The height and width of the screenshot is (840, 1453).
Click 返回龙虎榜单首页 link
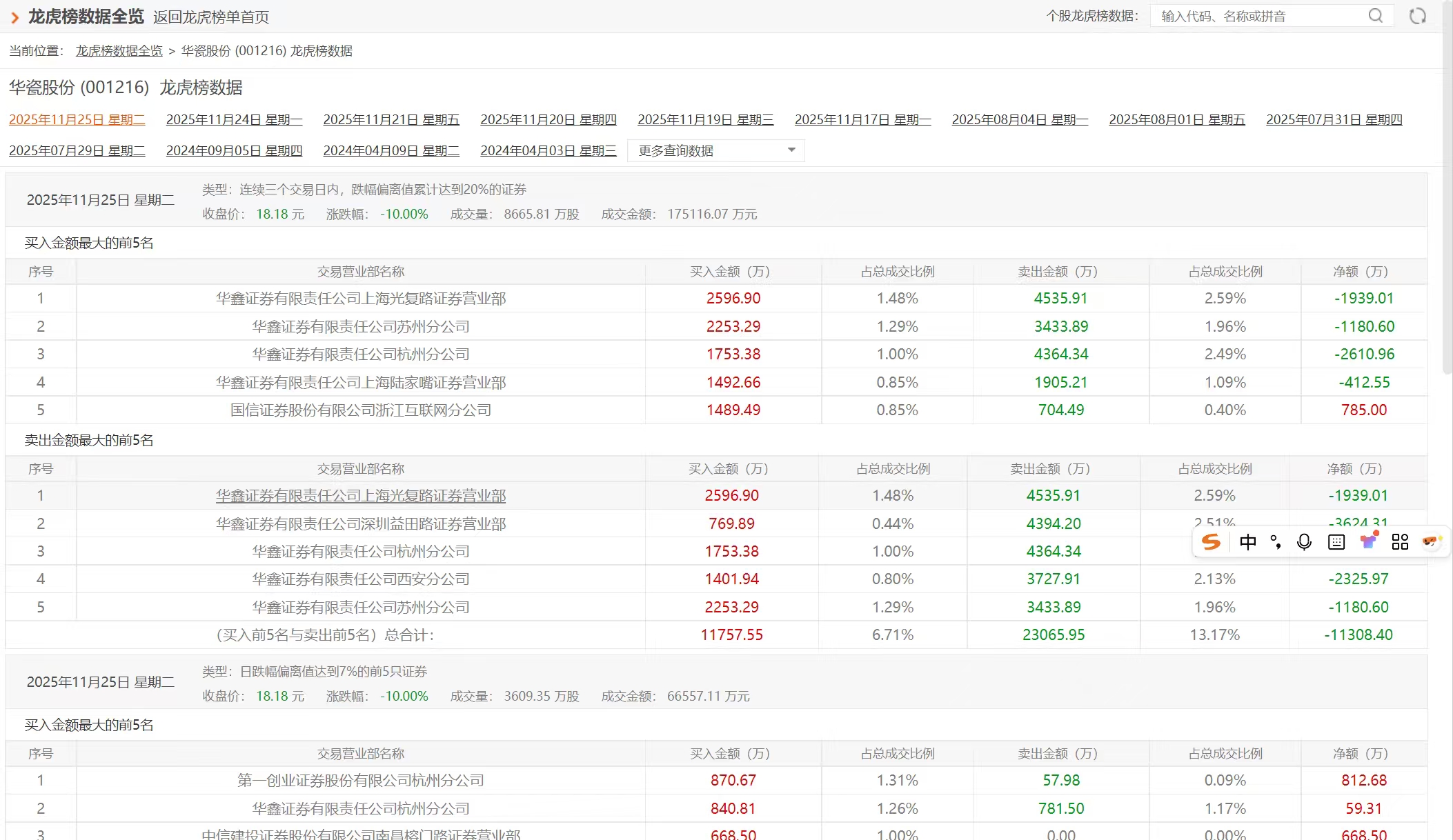click(211, 17)
